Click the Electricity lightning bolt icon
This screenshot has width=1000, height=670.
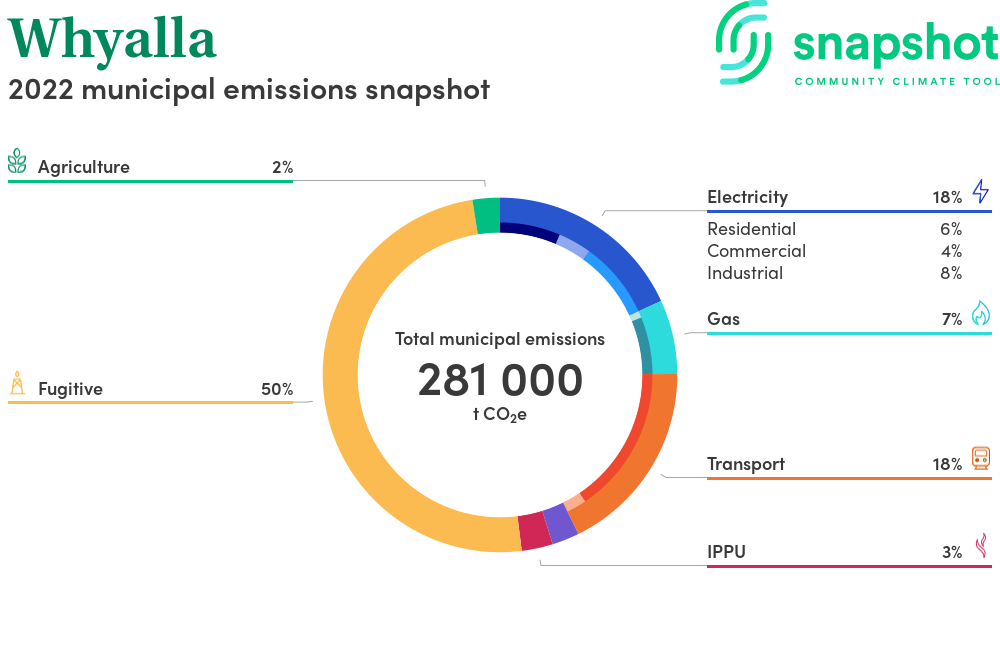pyautogui.click(x=981, y=191)
